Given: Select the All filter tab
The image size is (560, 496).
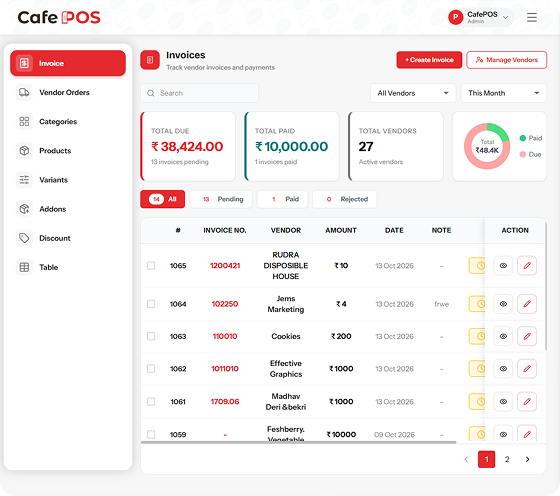Looking at the screenshot, I should pos(162,199).
